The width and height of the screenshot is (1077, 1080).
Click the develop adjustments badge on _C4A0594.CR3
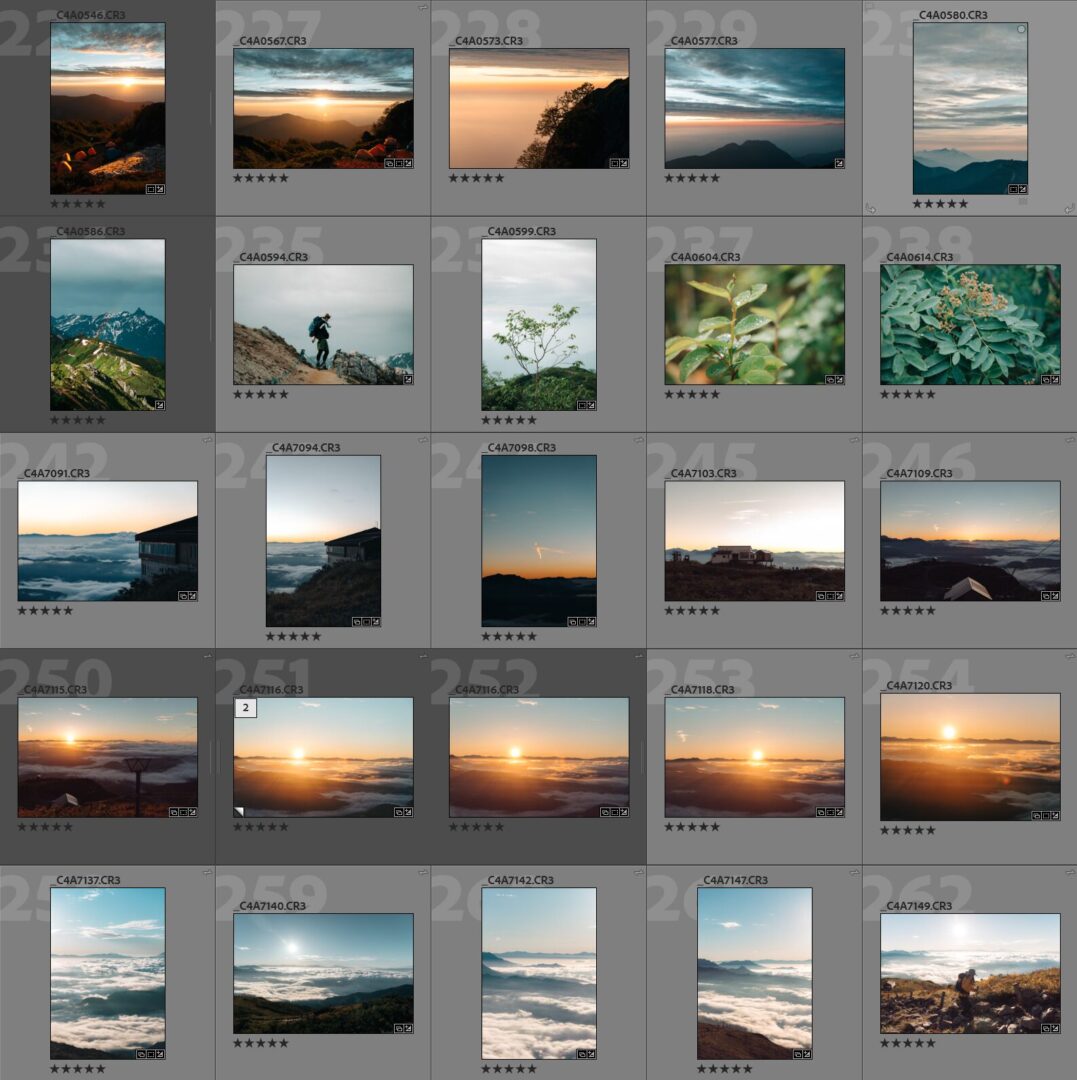(406, 379)
